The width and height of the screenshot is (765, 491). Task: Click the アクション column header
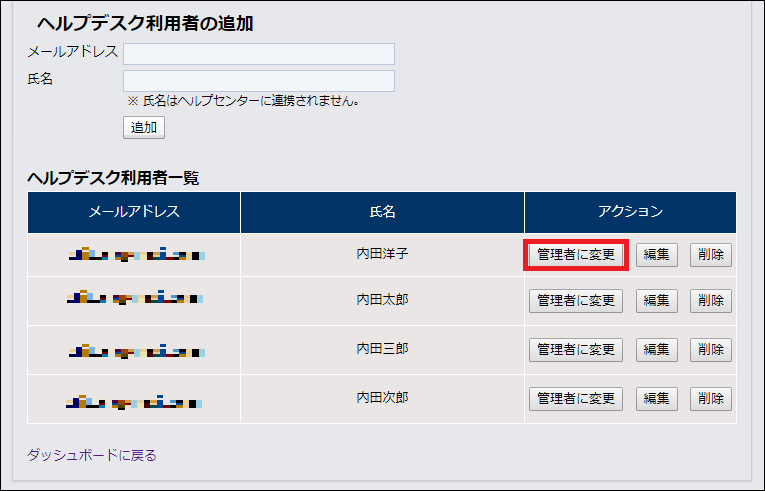coord(630,212)
